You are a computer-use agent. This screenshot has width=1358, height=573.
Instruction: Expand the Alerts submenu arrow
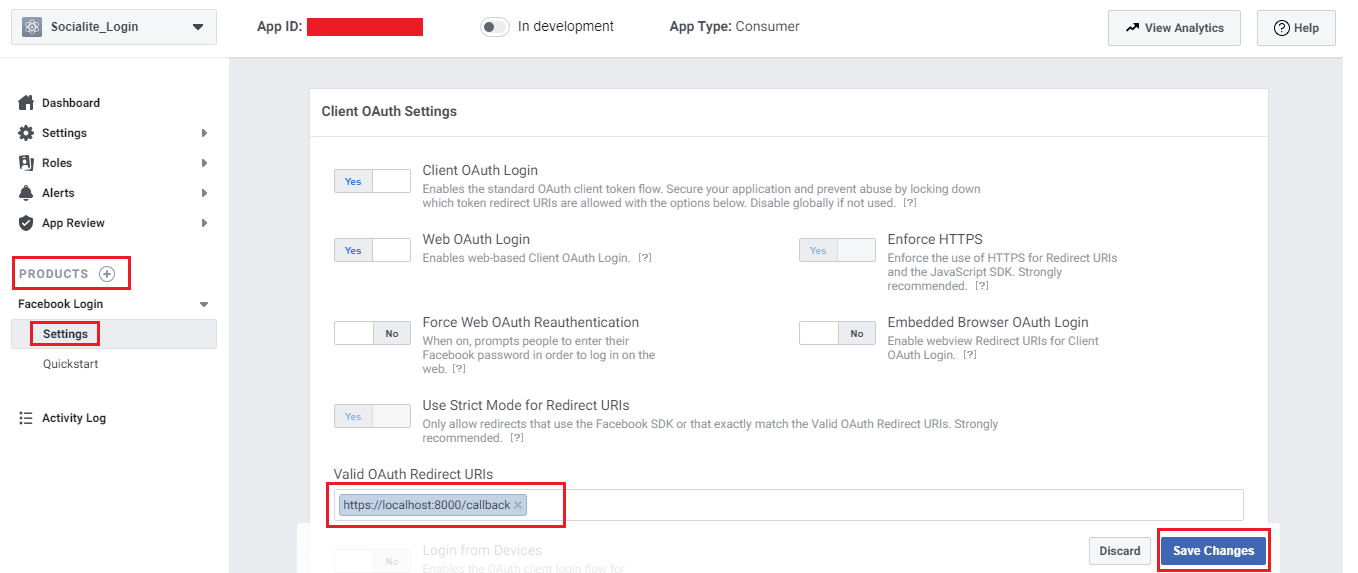(204, 193)
